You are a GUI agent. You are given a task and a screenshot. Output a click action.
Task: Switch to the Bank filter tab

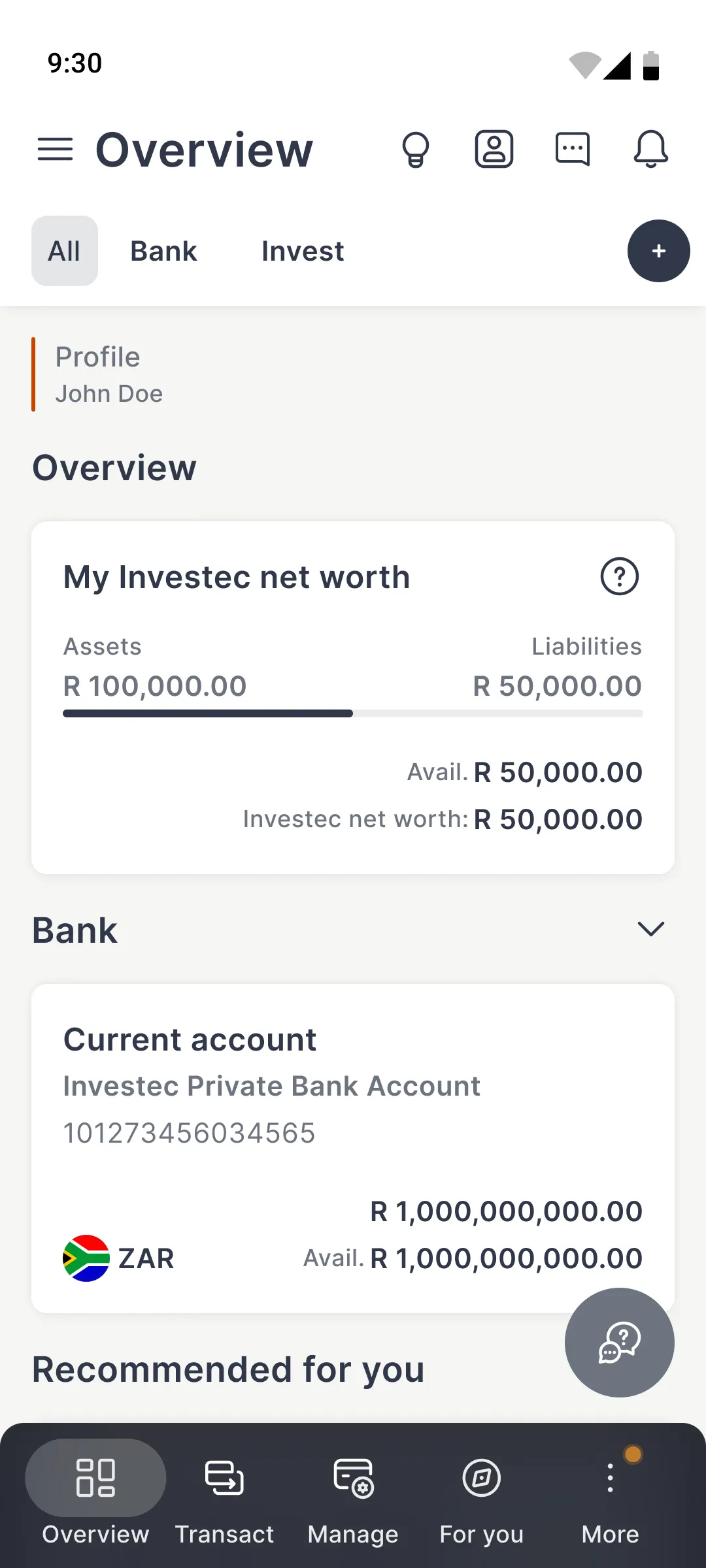tap(163, 251)
